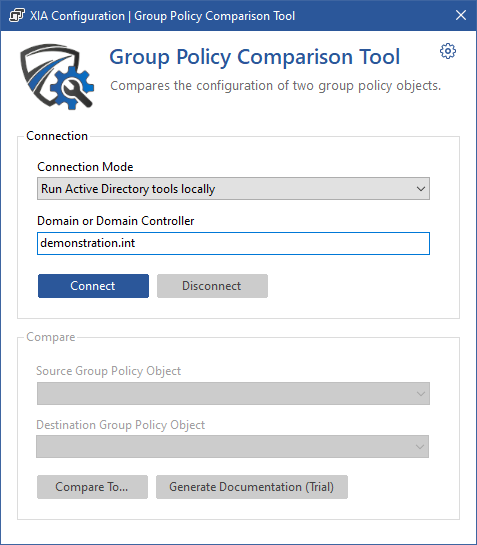The height and width of the screenshot is (545, 477).
Task: Click the window title bar text
Action: click(162, 16)
